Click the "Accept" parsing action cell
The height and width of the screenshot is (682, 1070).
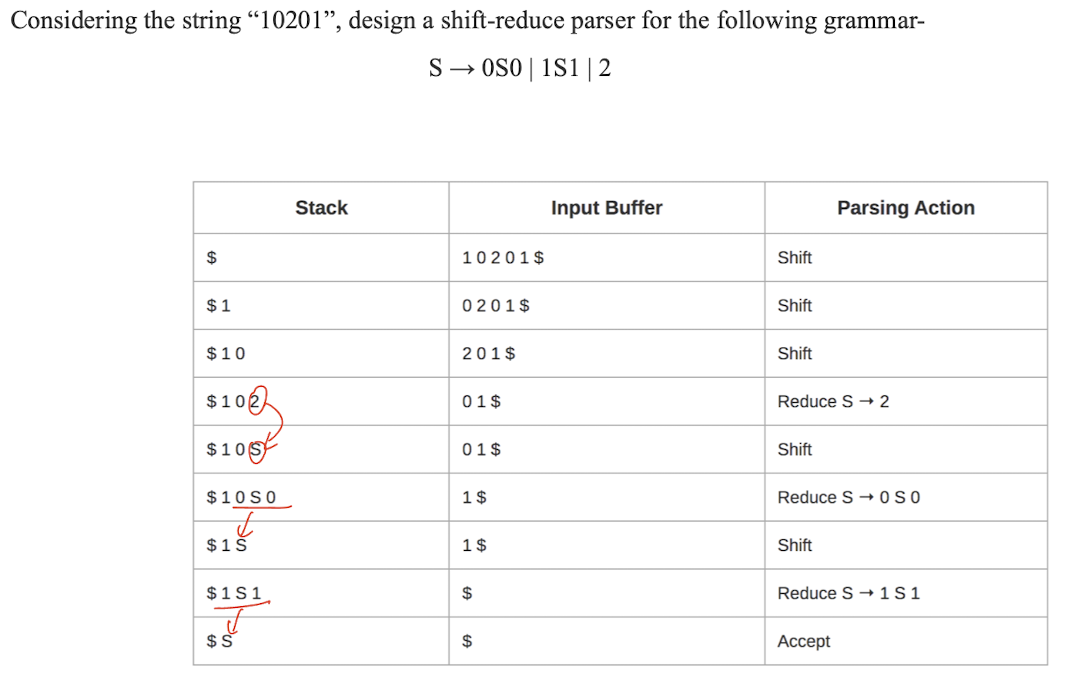[x=803, y=642]
